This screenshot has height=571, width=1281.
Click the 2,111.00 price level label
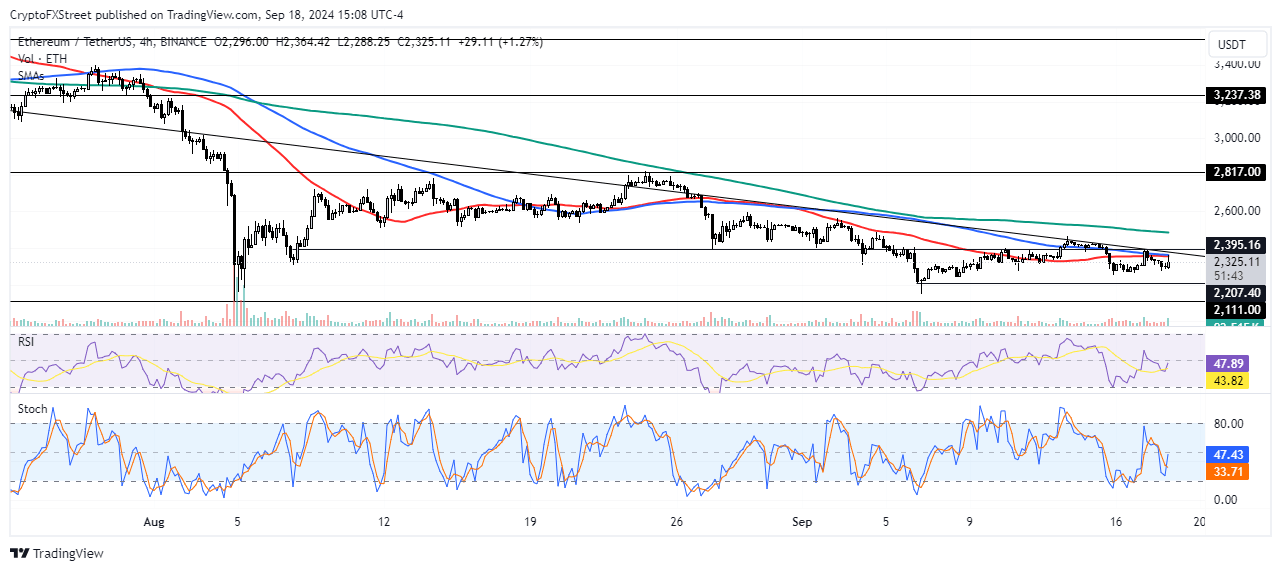pyautogui.click(x=1237, y=310)
